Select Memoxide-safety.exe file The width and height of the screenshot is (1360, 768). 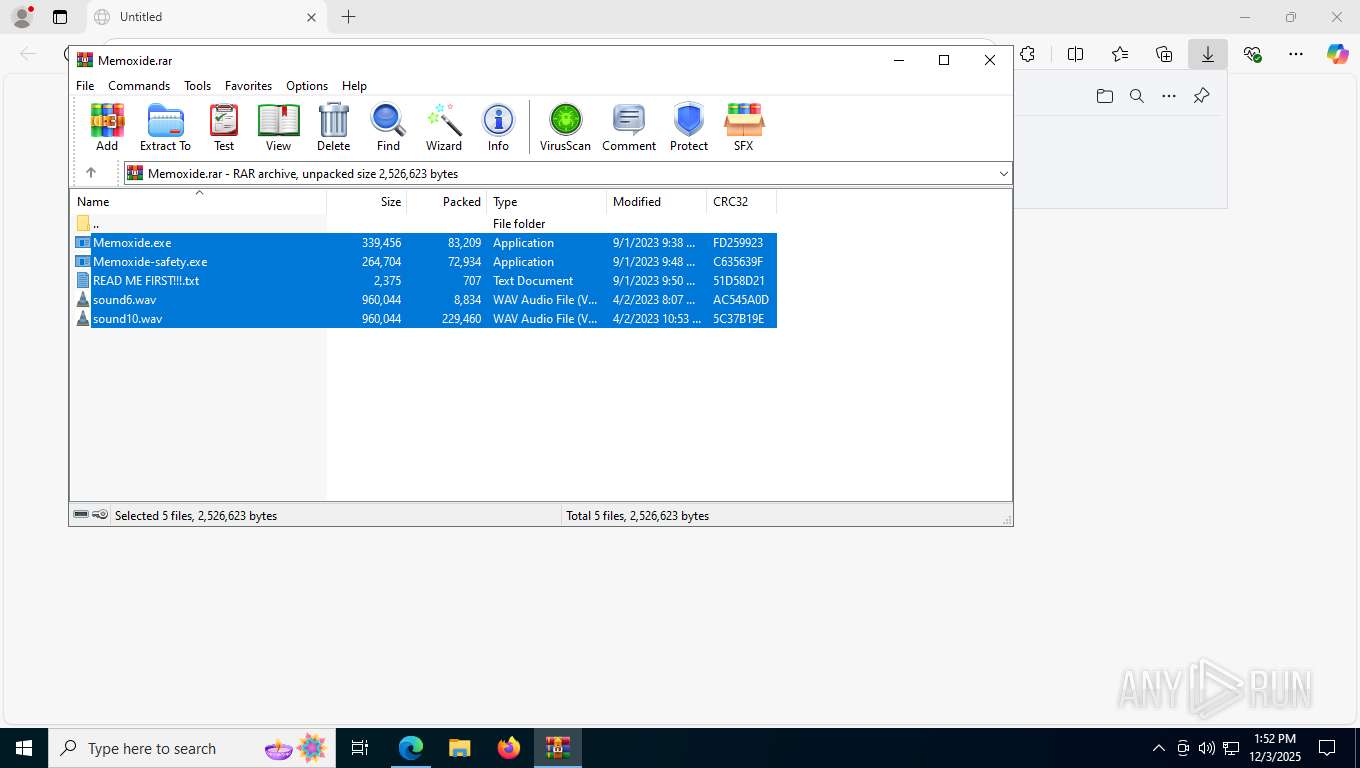point(425,262)
